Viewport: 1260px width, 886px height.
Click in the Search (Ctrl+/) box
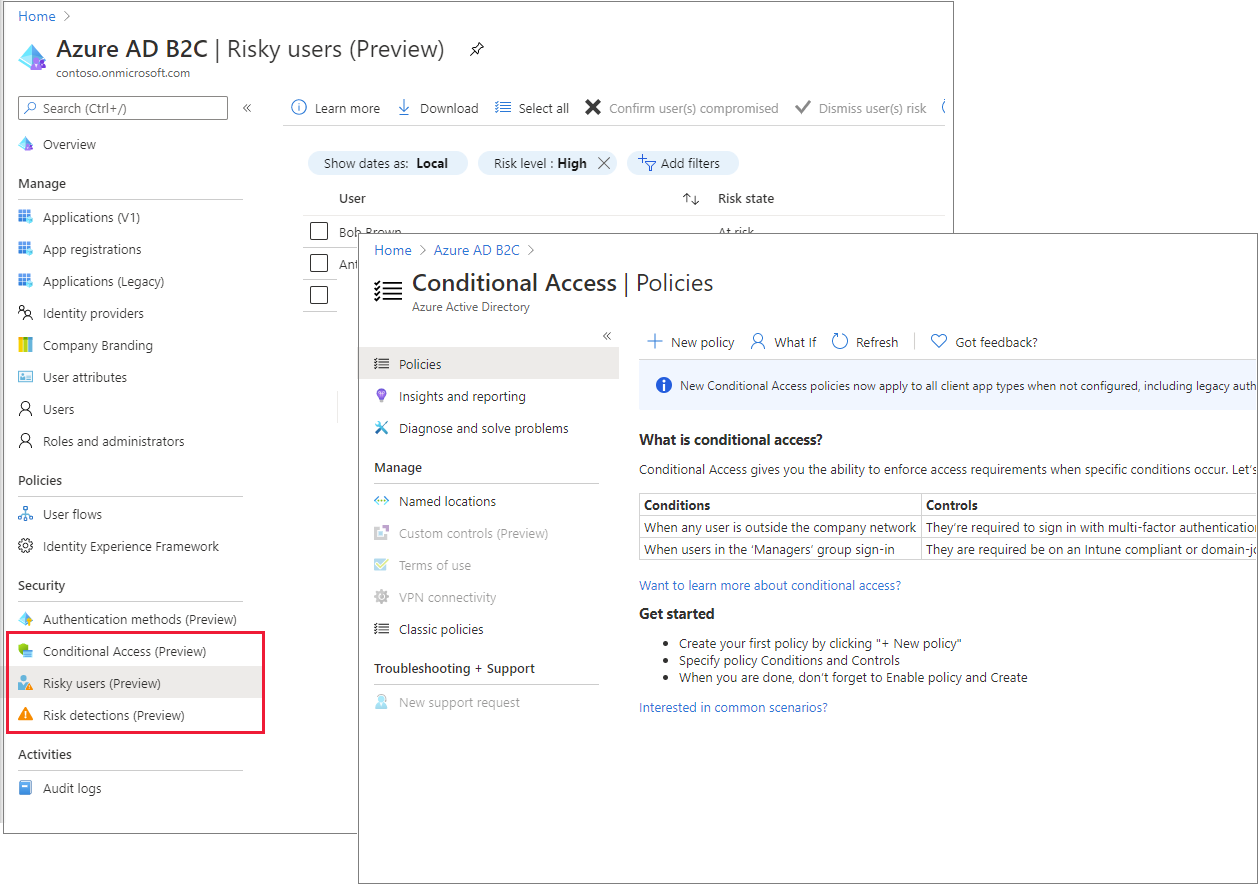pyautogui.click(x=123, y=108)
